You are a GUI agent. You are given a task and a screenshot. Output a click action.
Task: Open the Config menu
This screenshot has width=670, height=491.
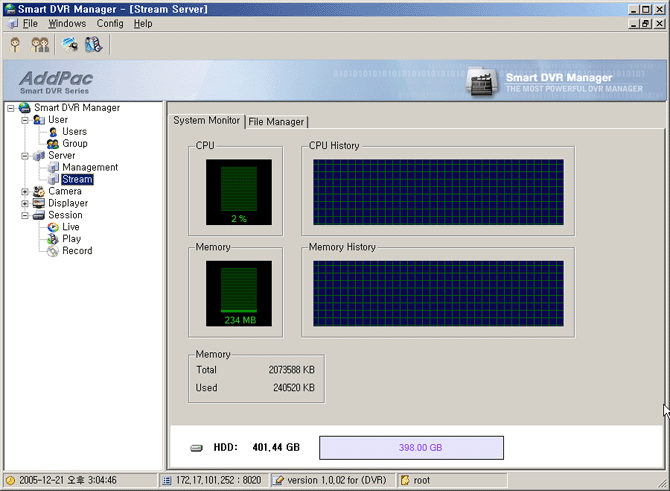pyautogui.click(x=110, y=24)
